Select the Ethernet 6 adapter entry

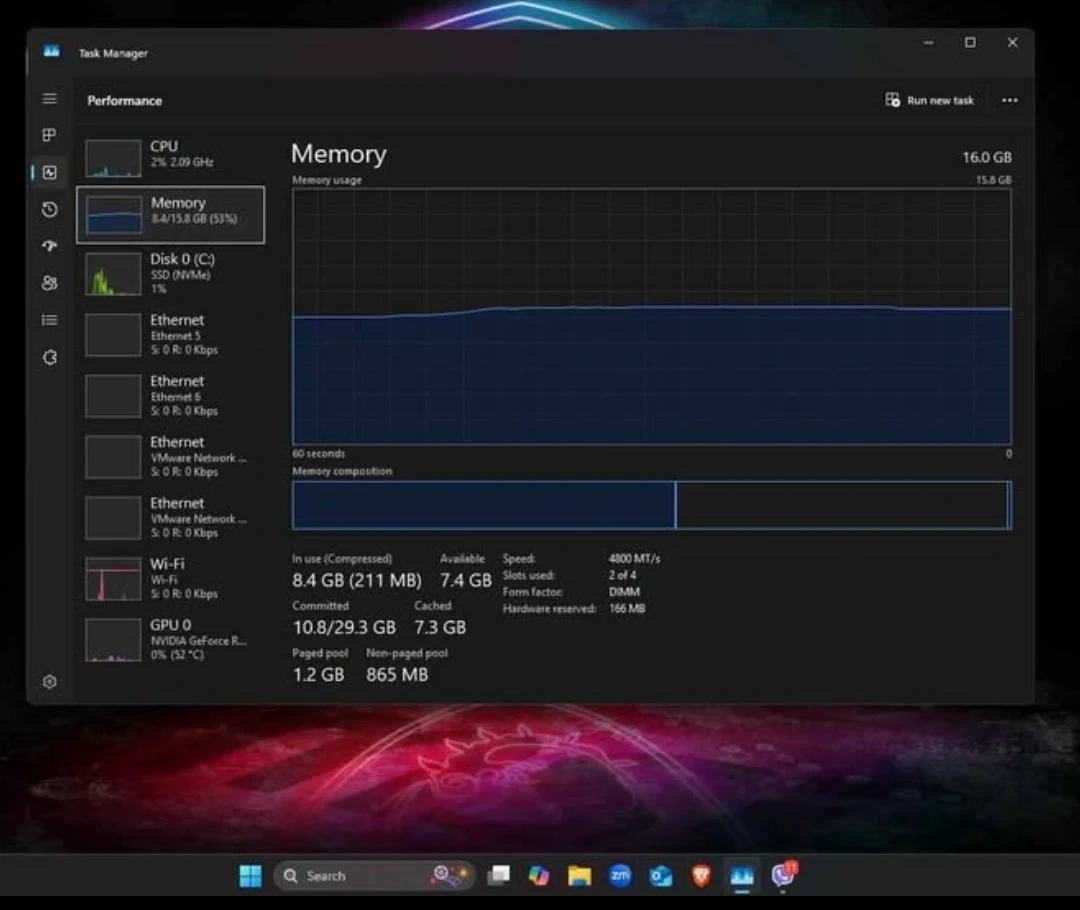pos(170,395)
